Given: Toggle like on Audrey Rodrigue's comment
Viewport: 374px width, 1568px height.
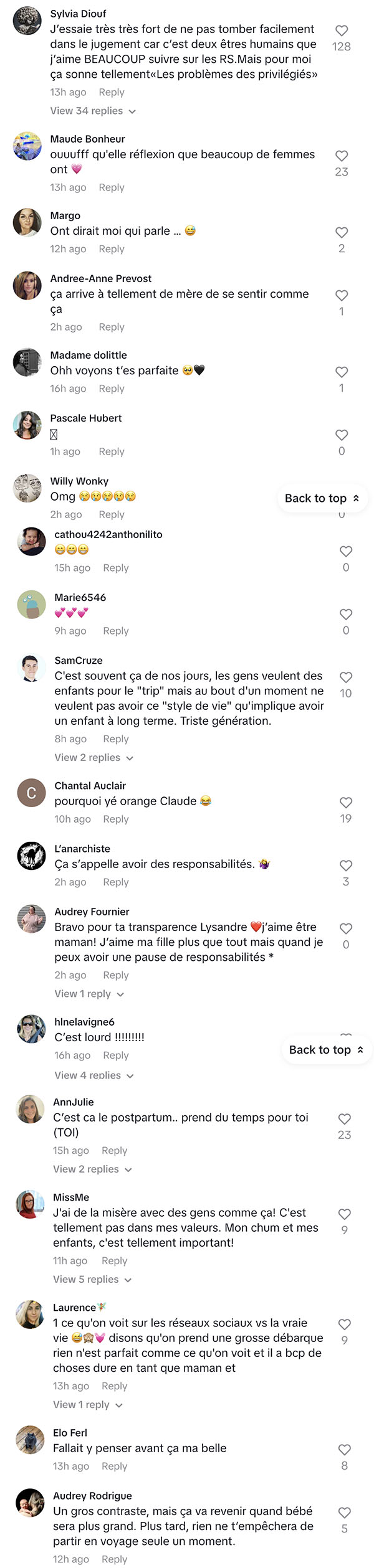Looking at the screenshot, I should pos(345,1513).
